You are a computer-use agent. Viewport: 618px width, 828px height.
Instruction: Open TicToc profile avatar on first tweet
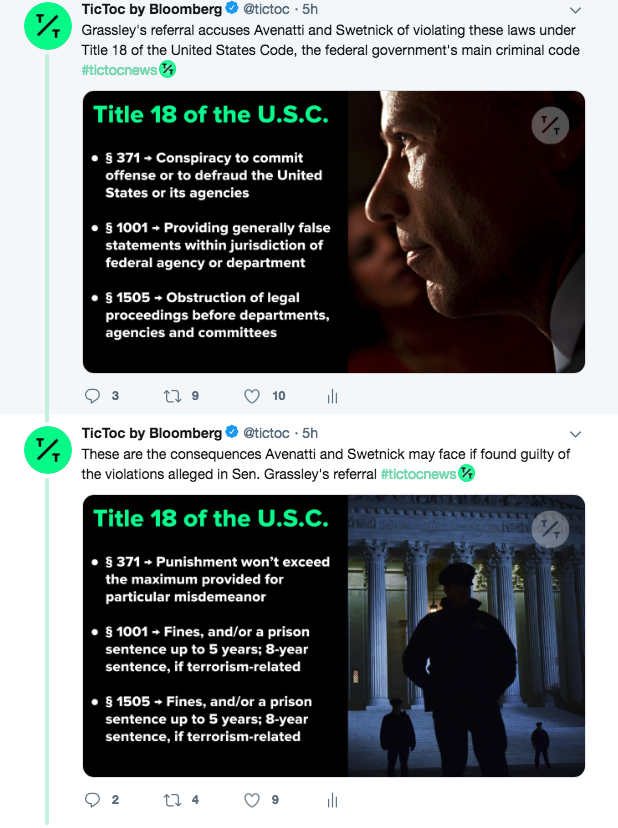48,29
